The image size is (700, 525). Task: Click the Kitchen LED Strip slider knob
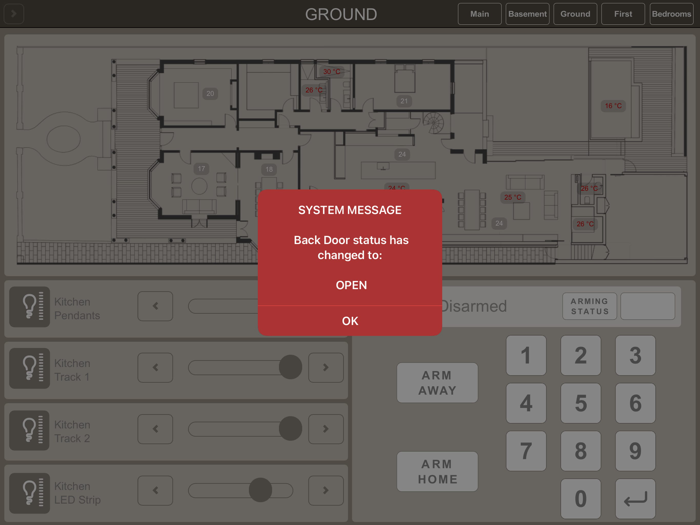click(x=260, y=490)
